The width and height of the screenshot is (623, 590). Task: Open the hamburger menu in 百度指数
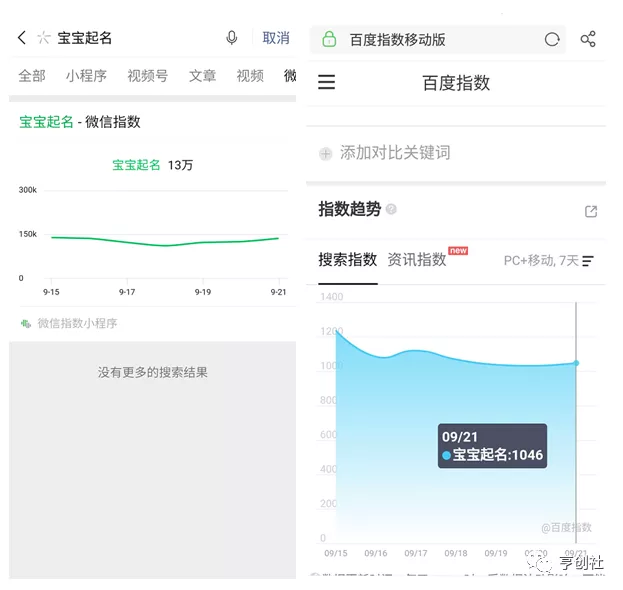(x=327, y=82)
